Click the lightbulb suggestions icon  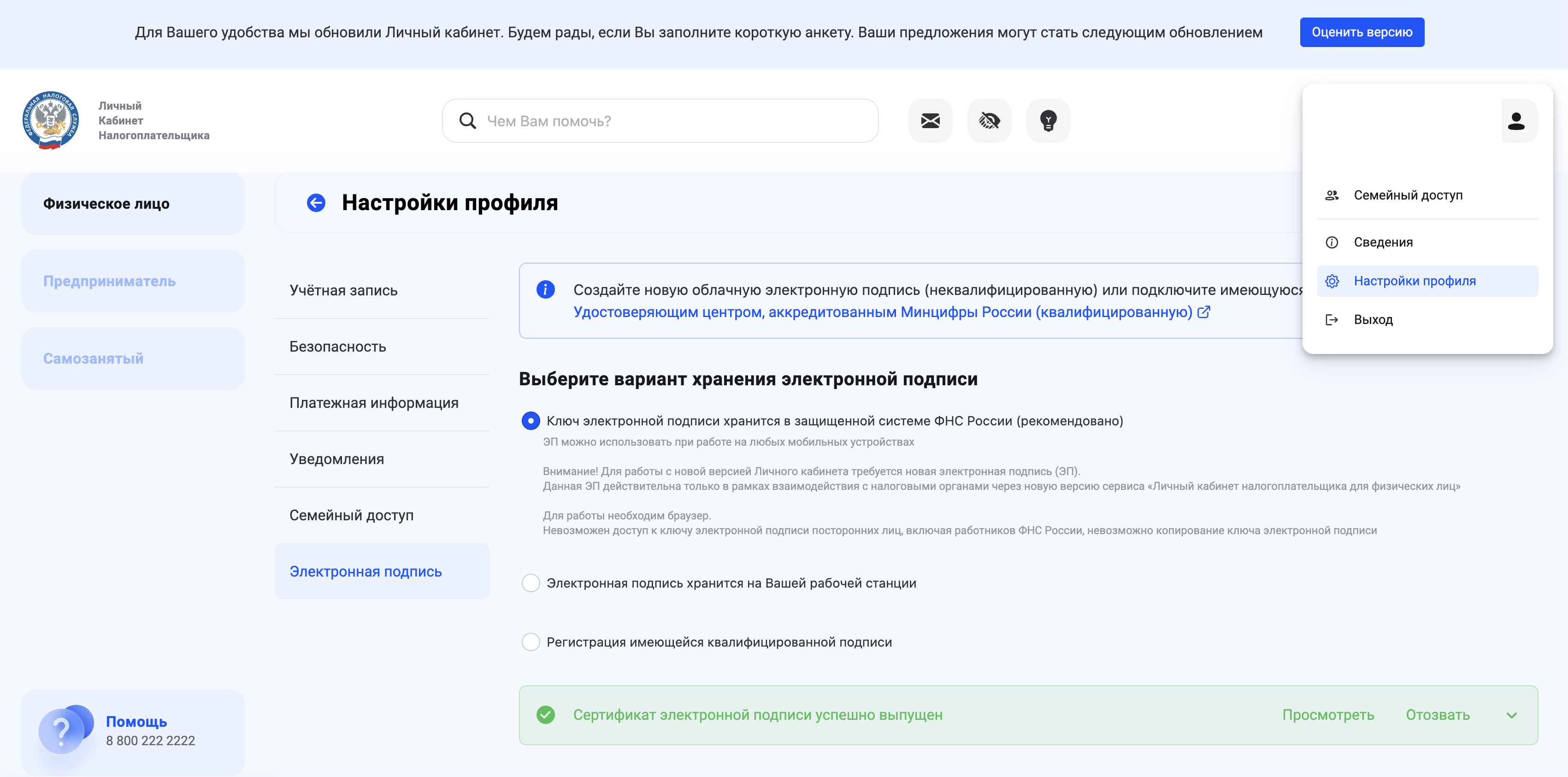[x=1048, y=121]
